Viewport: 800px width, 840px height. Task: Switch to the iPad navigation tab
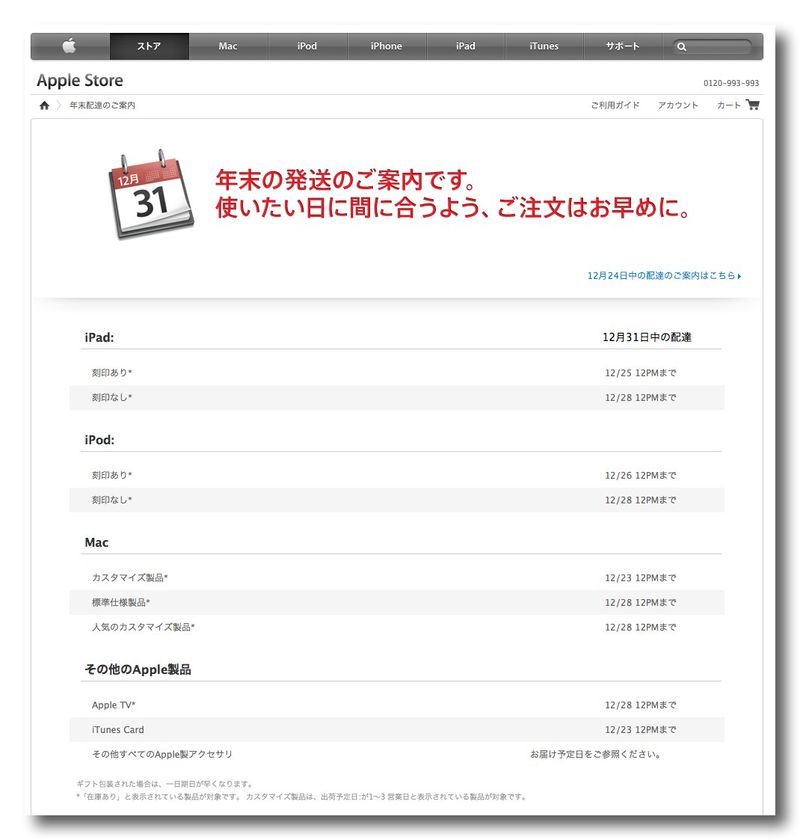point(465,46)
